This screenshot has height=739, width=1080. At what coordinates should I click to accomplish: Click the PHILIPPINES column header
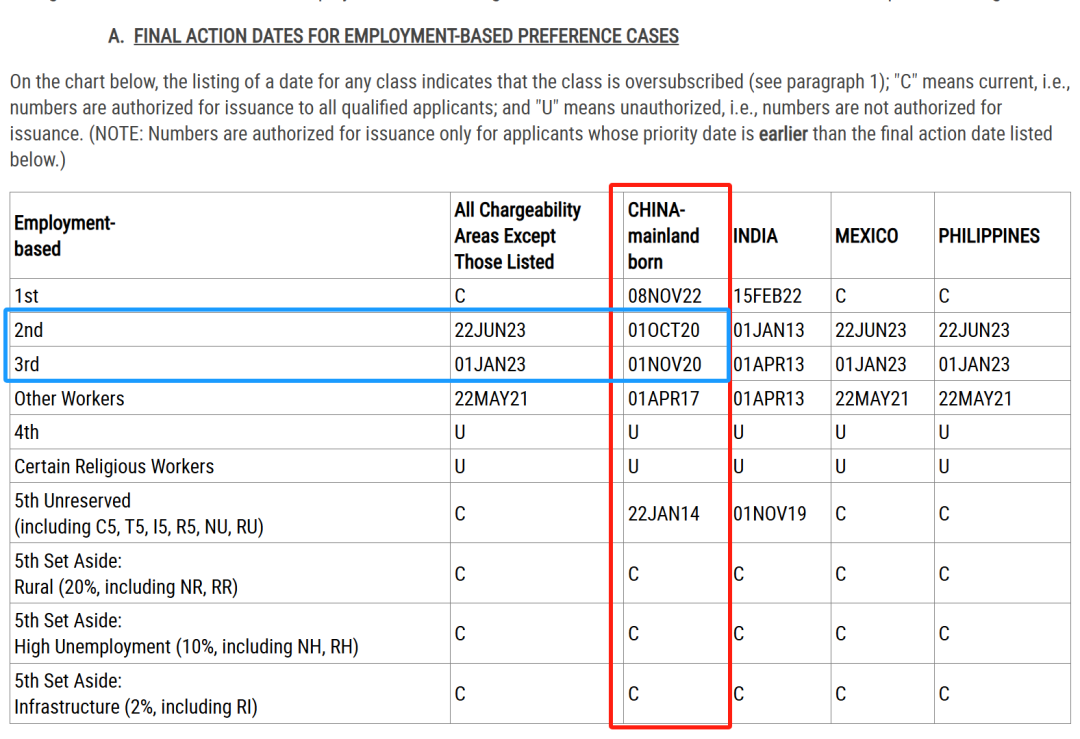click(988, 236)
